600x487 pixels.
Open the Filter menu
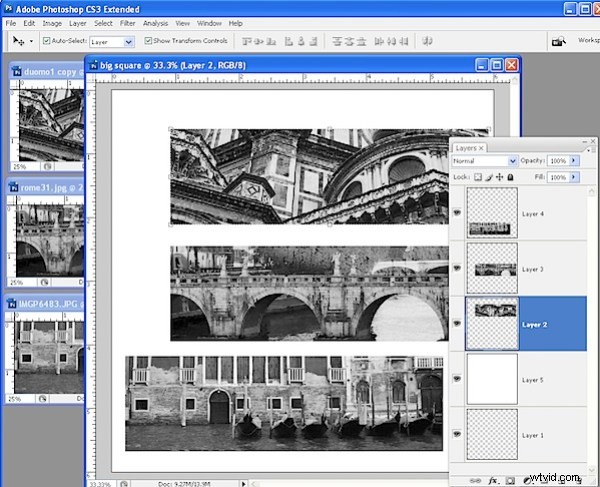pos(128,22)
